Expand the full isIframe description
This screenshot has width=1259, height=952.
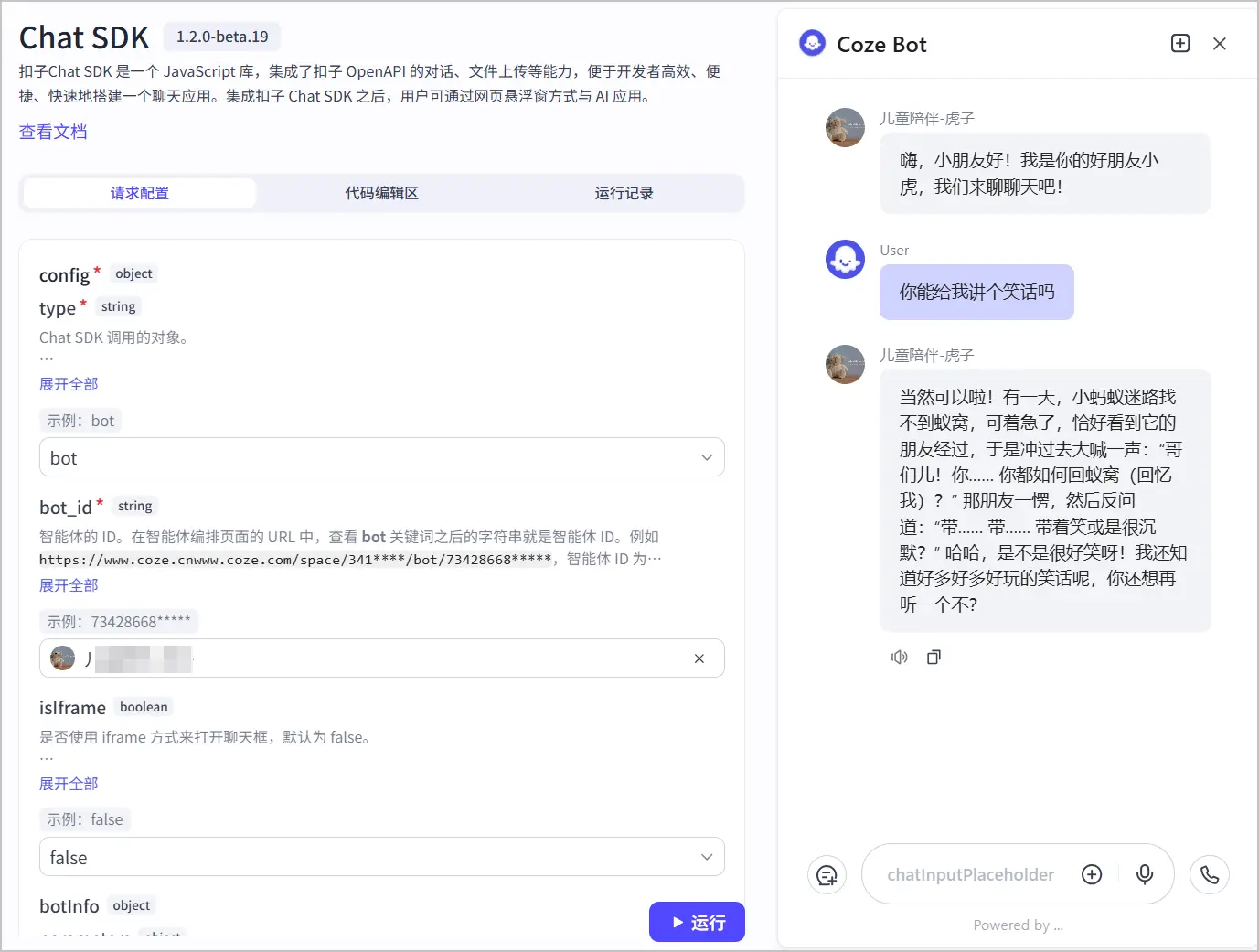tap(69, 784)
